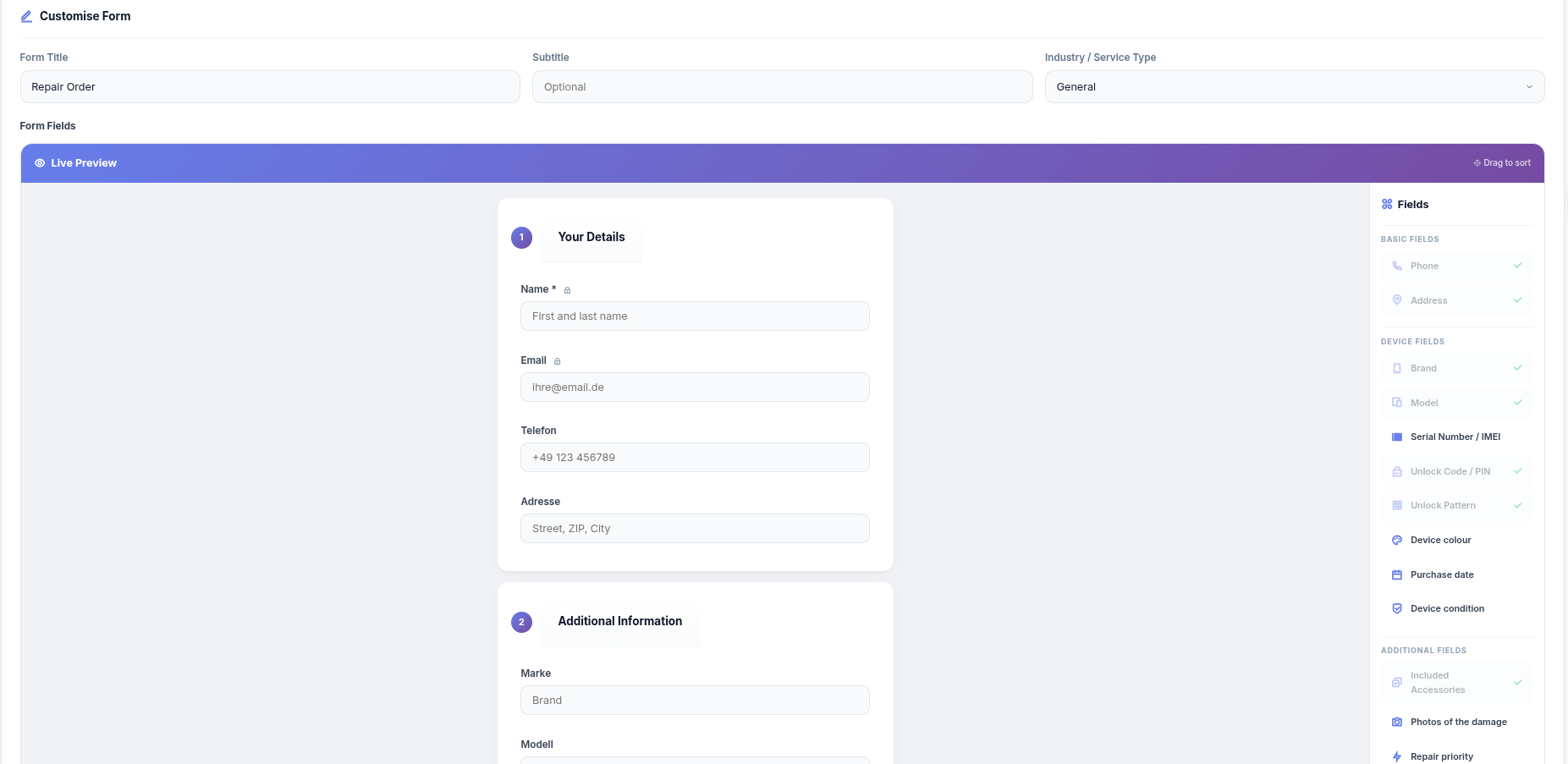1568x764 pixels.
Task: Click the eye icon on the Live Preview banner
Action: pos(40,162)
